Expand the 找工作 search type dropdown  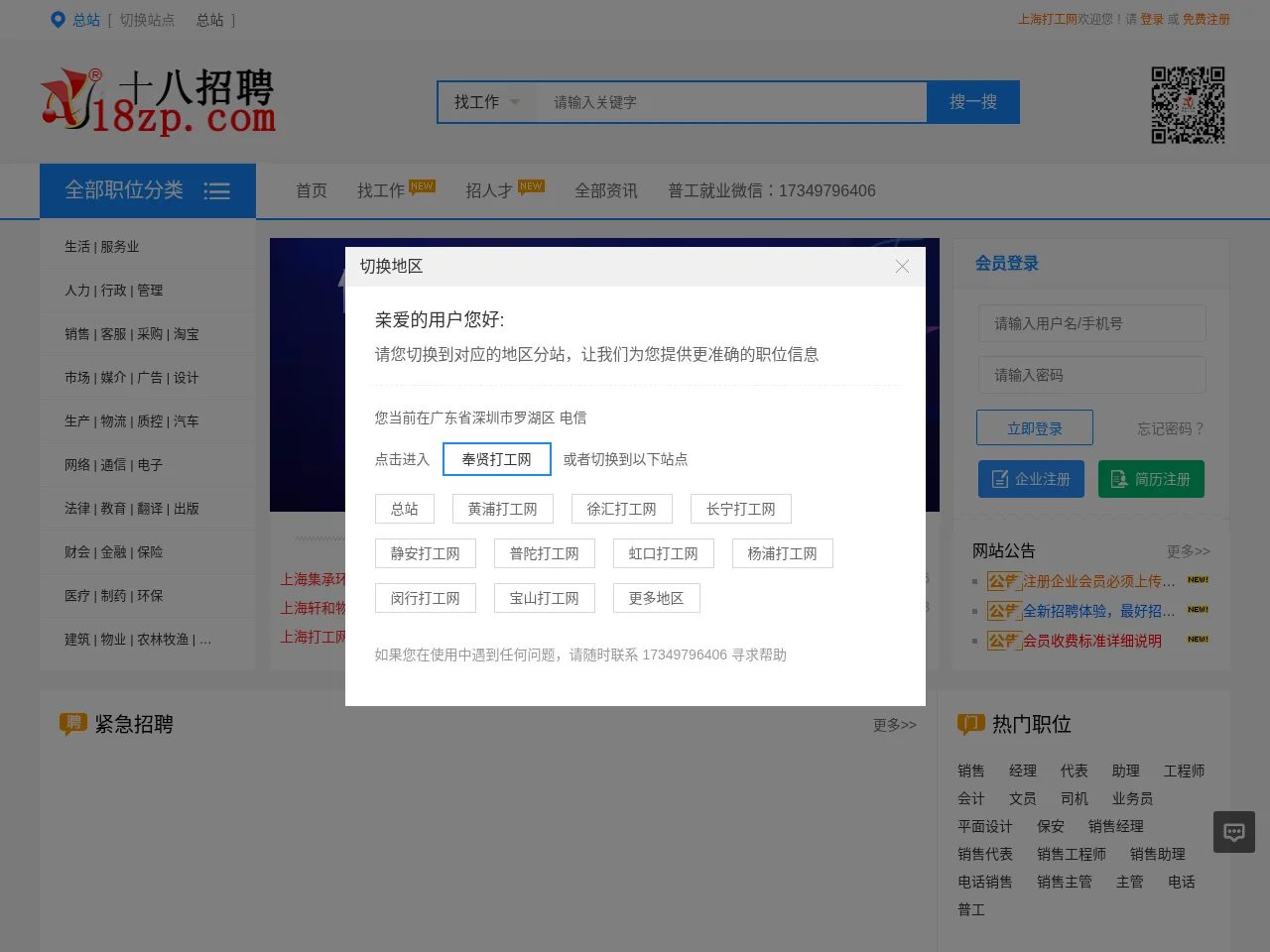[487, 102]
